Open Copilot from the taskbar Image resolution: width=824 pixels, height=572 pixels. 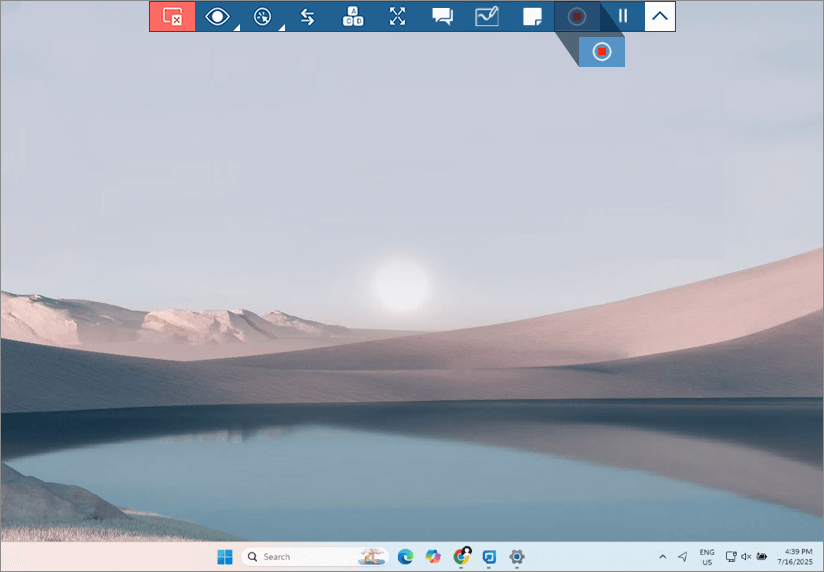click(x=433, y=557)
